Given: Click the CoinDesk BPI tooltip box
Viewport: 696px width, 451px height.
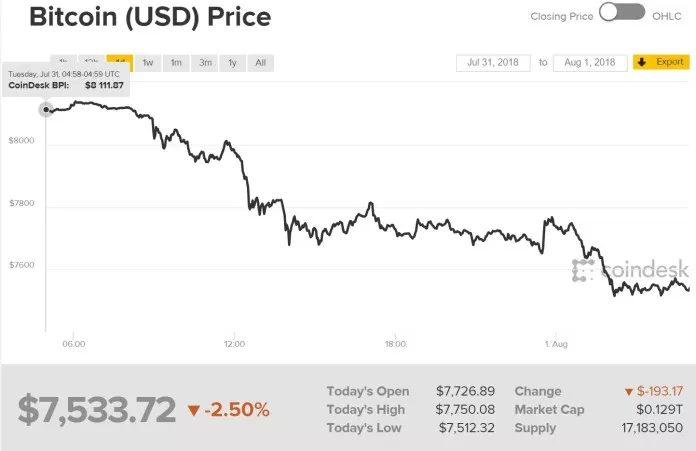Looking at the screenshot, I should click(x=67, y=79).
